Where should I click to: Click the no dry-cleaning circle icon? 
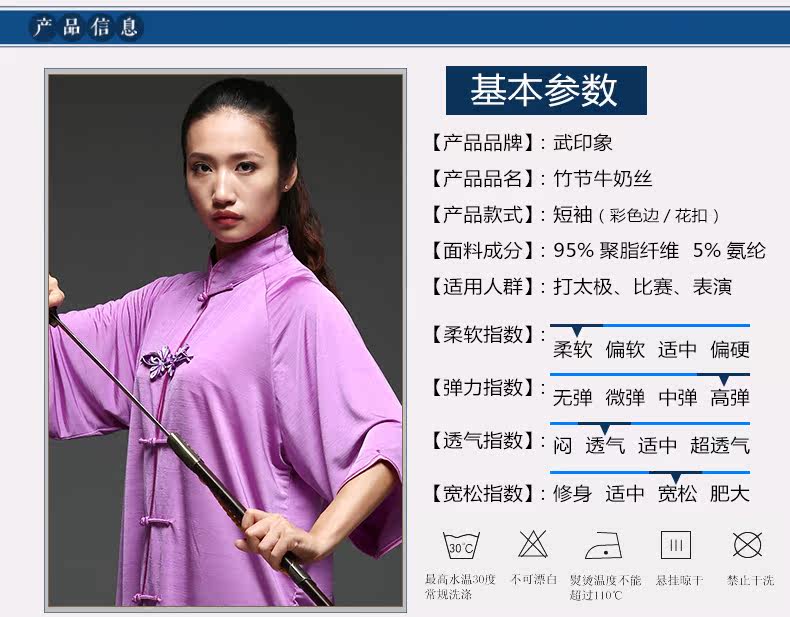point(748,544)
